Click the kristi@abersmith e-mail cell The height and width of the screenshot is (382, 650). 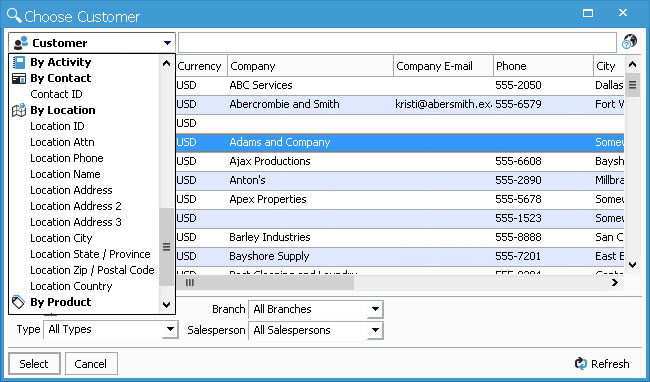pyautogui.click(x=443, y=104)
